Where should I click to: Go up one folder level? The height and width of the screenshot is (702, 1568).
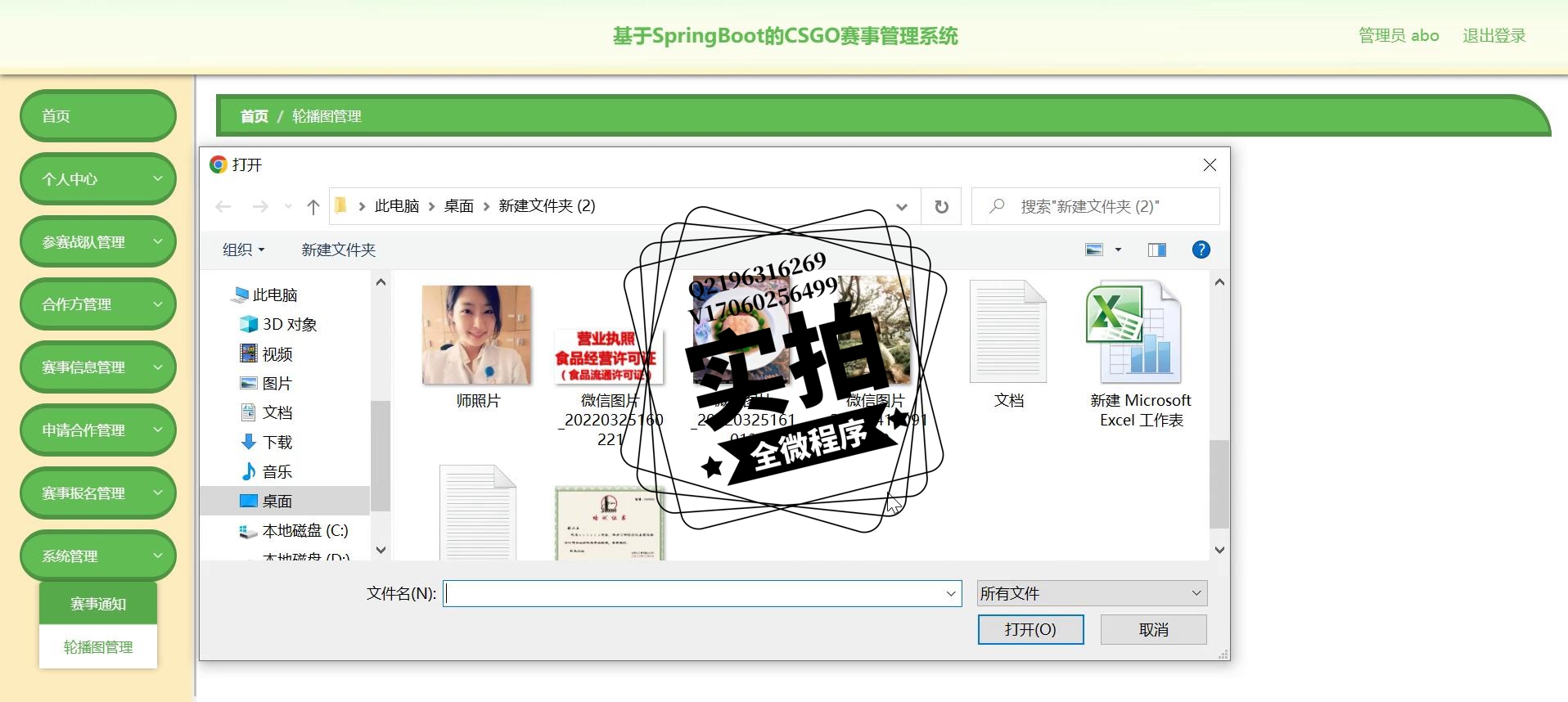(313, 207)
